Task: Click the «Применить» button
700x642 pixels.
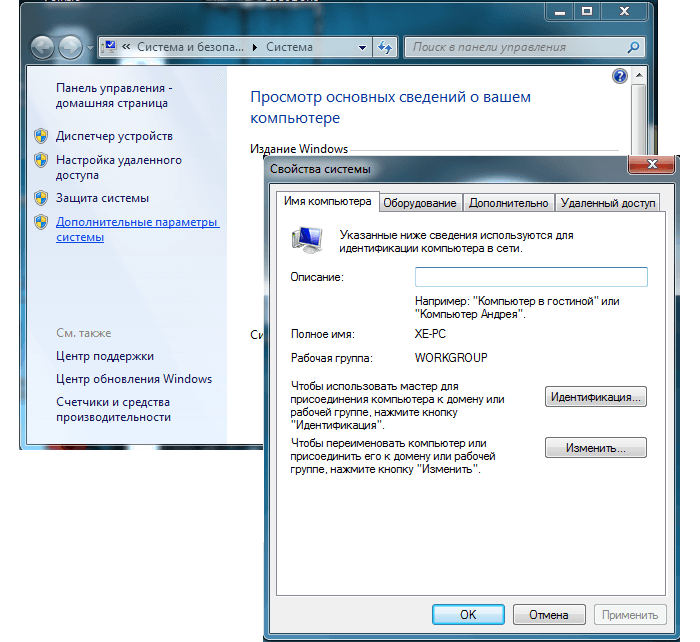Action: [x=630, y=615]
